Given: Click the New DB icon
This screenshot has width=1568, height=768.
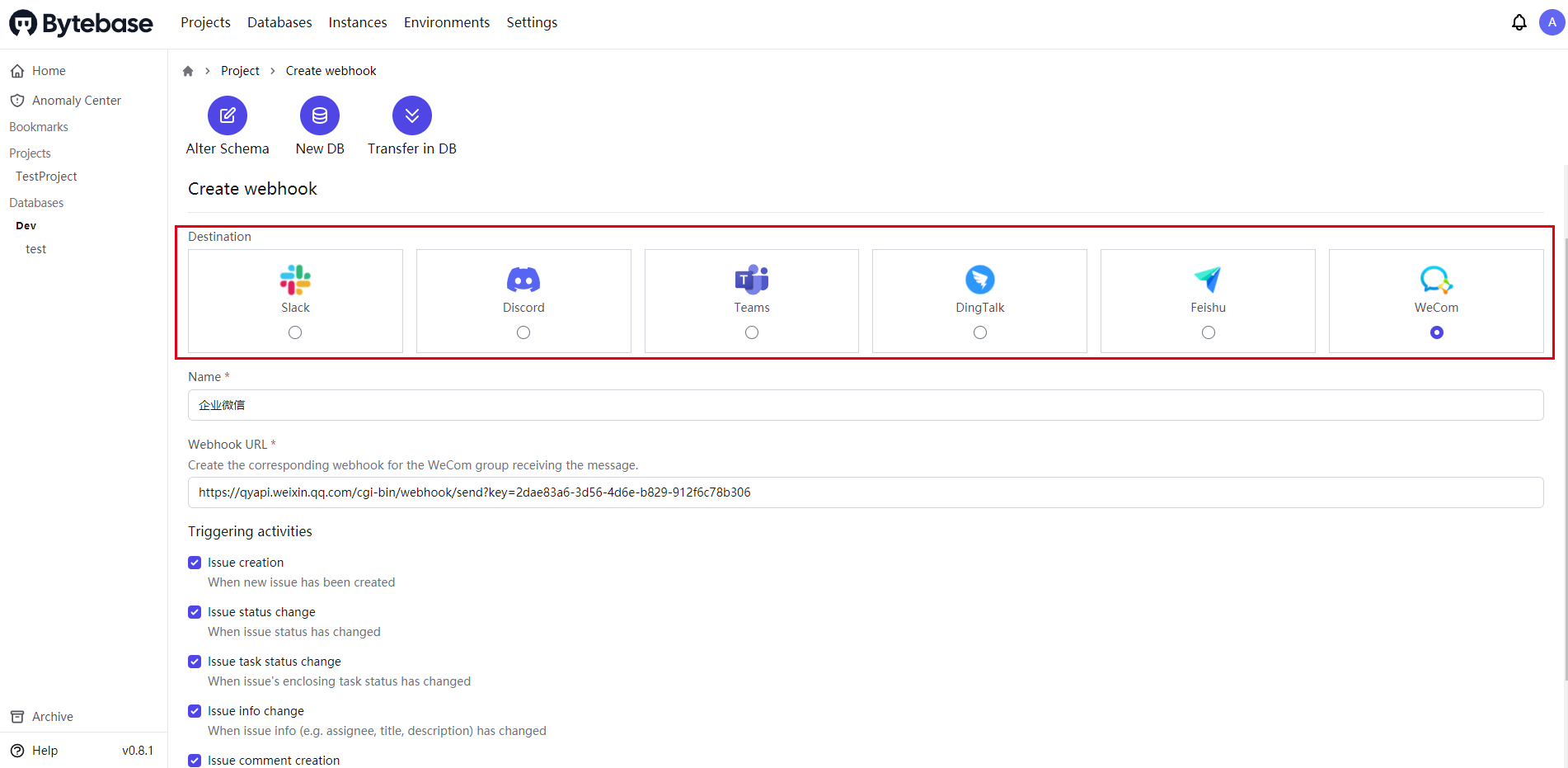Looking at the screenshot, I should tap(320, 115).
